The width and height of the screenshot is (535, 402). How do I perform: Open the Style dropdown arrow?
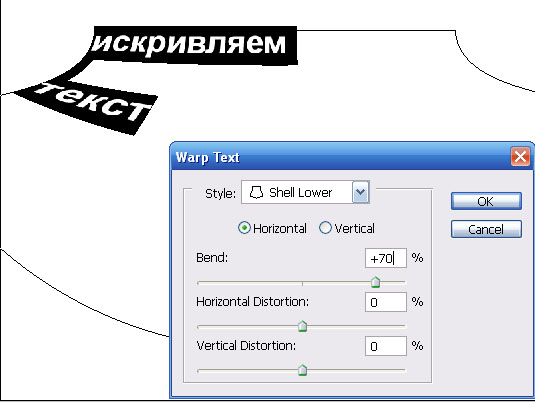(x=361, y=192)
